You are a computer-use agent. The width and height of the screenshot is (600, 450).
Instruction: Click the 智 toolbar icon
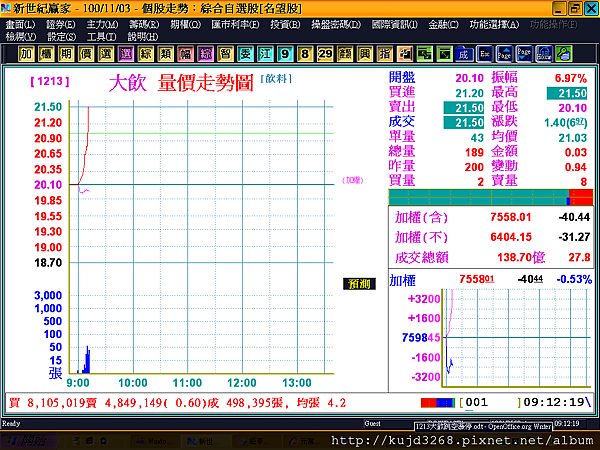pos(225,54)
